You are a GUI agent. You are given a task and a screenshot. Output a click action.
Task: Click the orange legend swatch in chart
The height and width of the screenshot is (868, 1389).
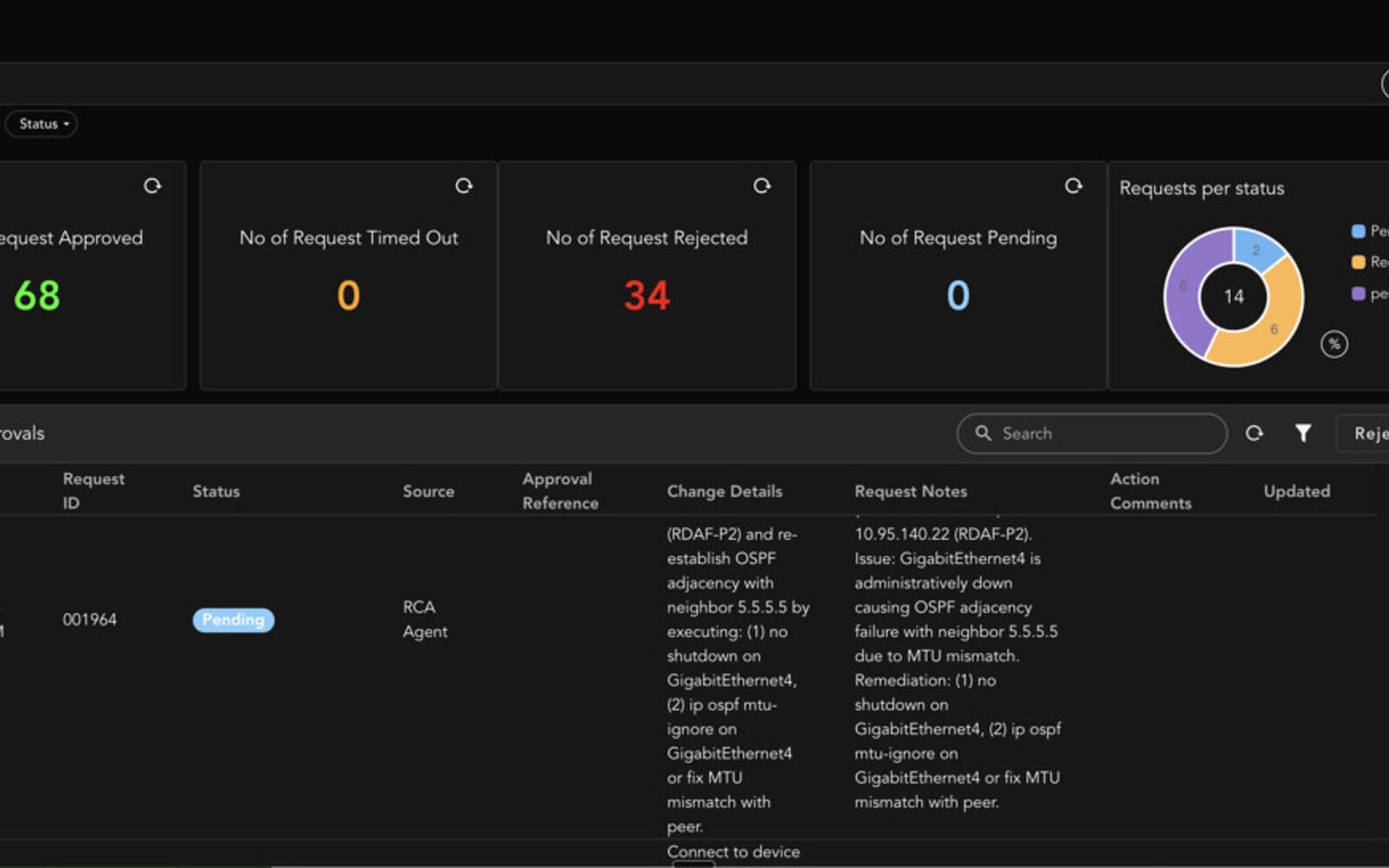pos(1359,262)
